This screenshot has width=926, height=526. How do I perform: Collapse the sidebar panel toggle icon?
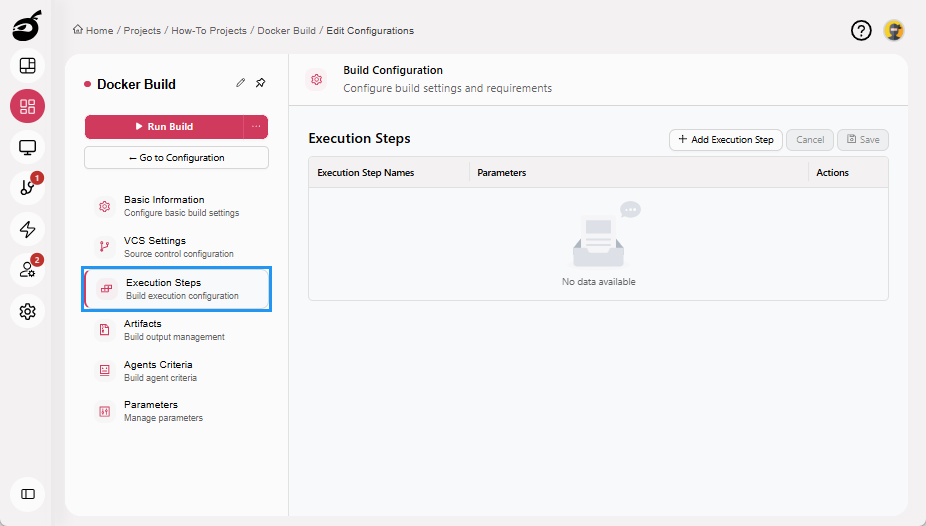(27, 494)
